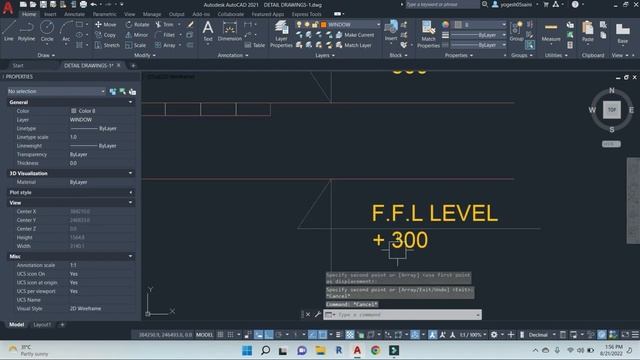Expand the Modify panel dropdown
The height and width of the screenshot is (360, 640).
[x=144, y=55]
